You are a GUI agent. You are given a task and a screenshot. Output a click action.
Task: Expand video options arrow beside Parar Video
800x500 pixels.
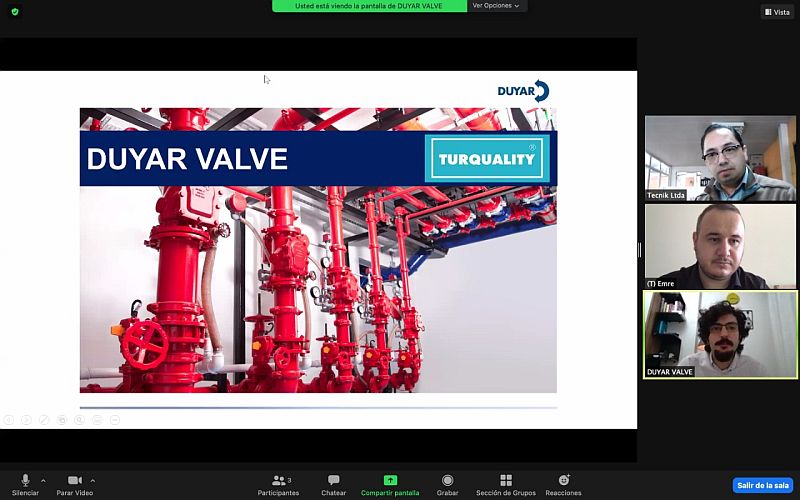point(92,481)
